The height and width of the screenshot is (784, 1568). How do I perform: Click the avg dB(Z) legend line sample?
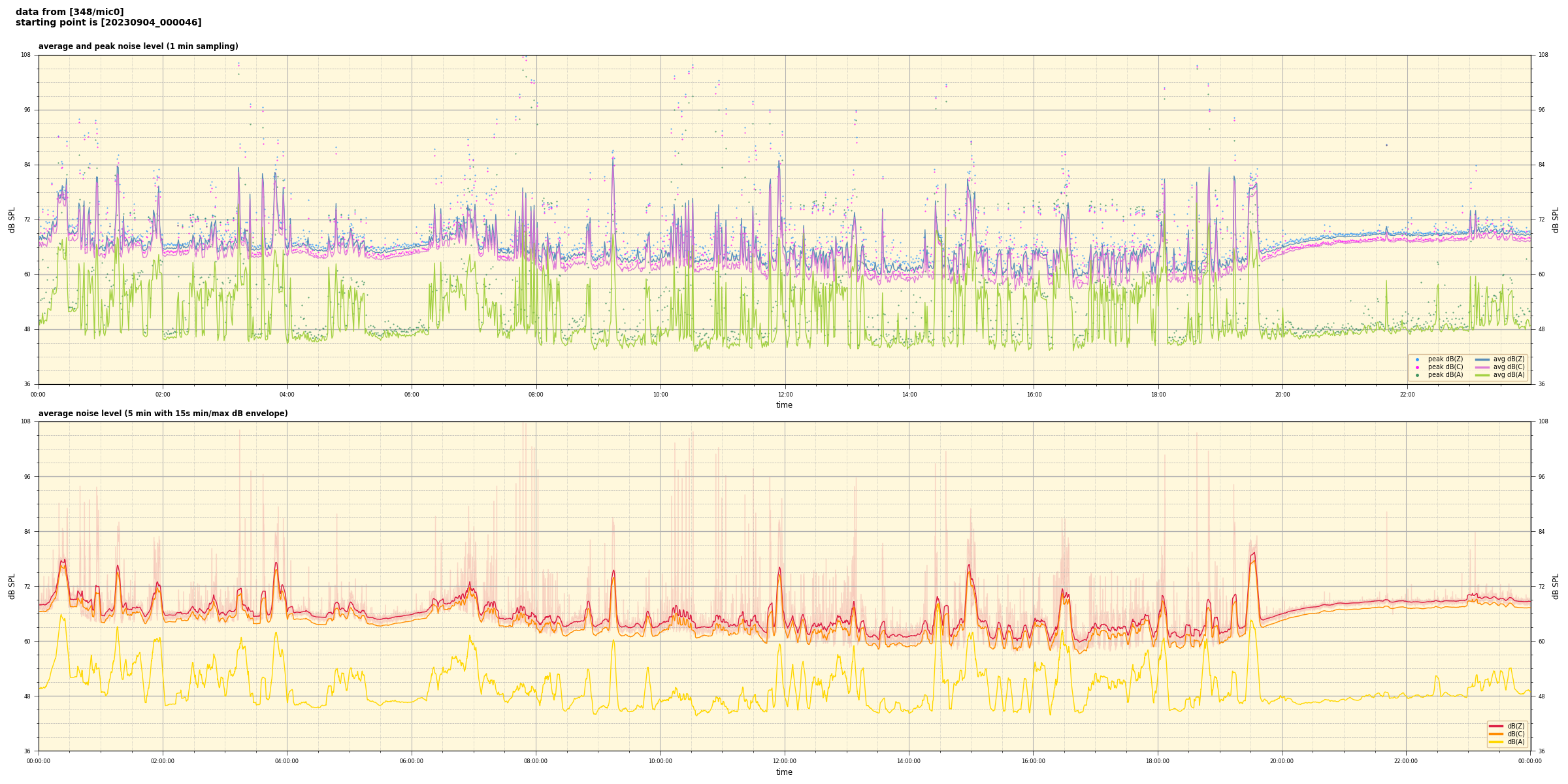1482,359
